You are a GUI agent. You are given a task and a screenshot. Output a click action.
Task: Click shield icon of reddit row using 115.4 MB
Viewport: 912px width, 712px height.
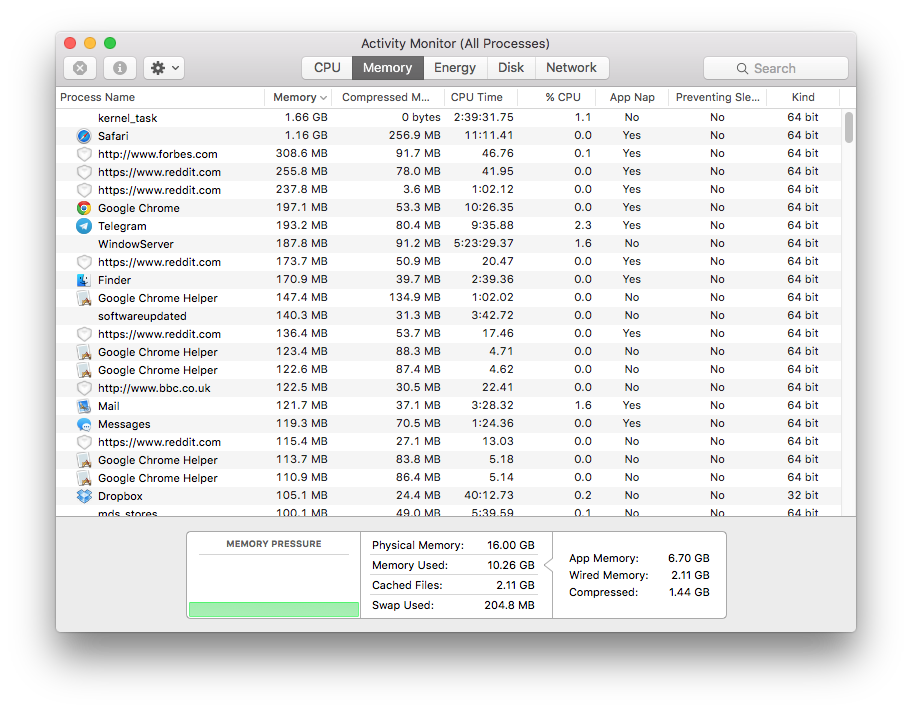tap(84, 442)
